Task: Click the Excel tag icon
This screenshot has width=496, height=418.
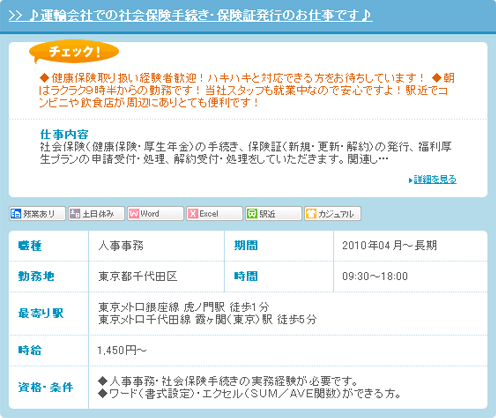Action: pos(193,214)
